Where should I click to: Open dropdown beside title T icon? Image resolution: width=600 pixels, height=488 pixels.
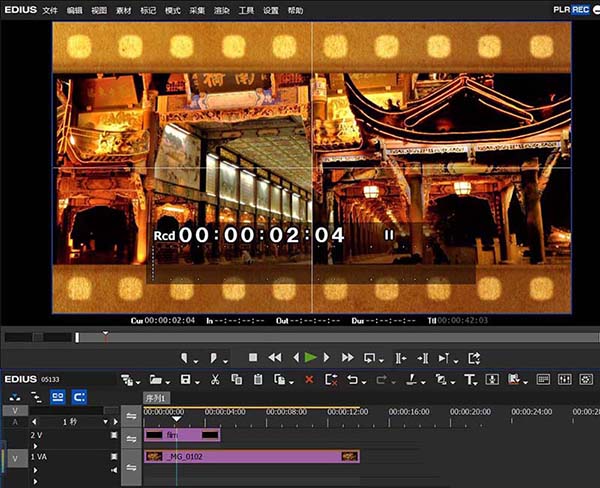(475, 383)
